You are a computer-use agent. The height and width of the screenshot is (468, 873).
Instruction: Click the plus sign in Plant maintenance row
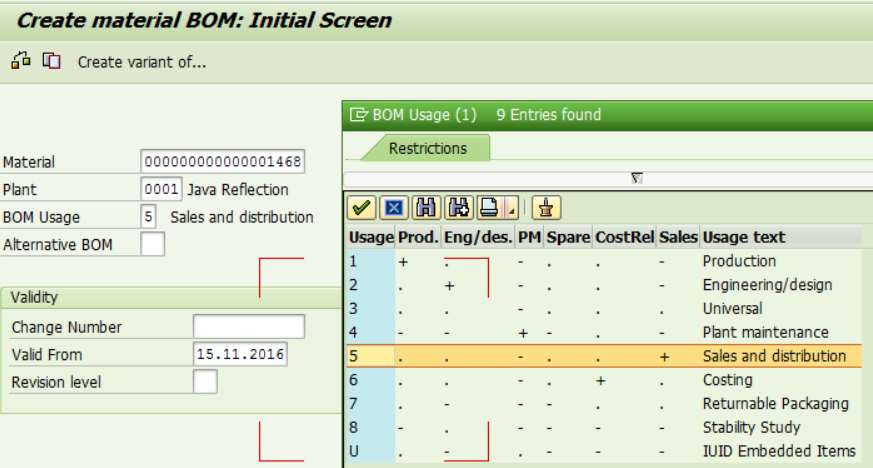(x=523, y=333)
